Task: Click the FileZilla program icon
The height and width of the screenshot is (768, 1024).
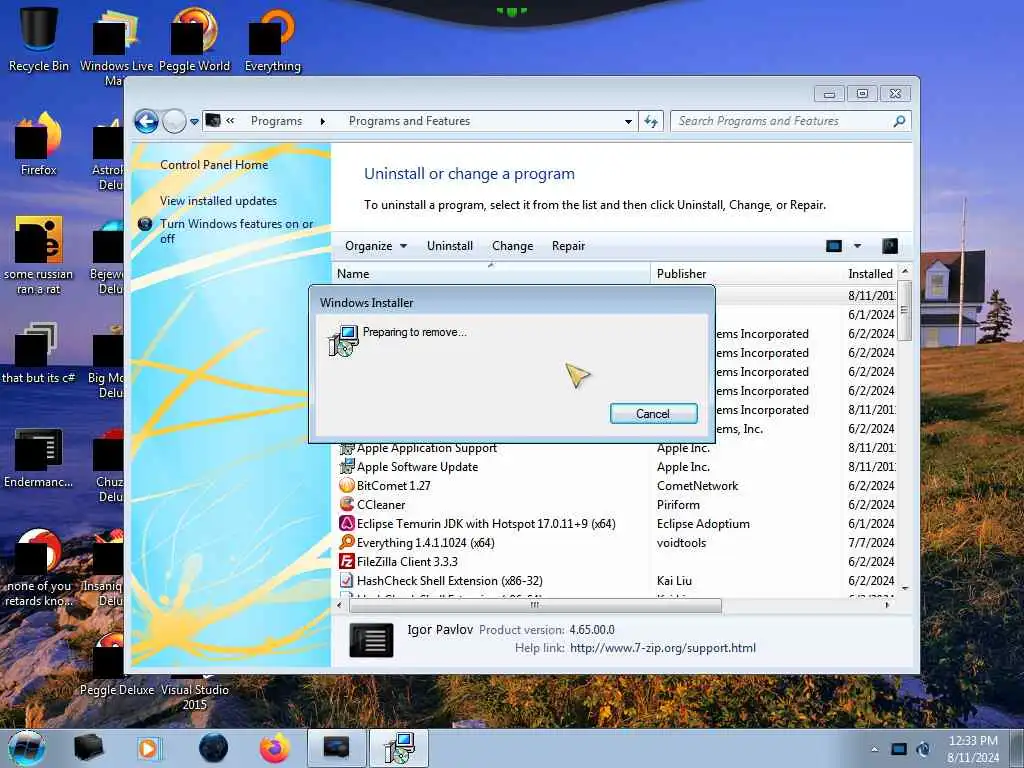Action: pyautogui.click(x=347, y=562)
